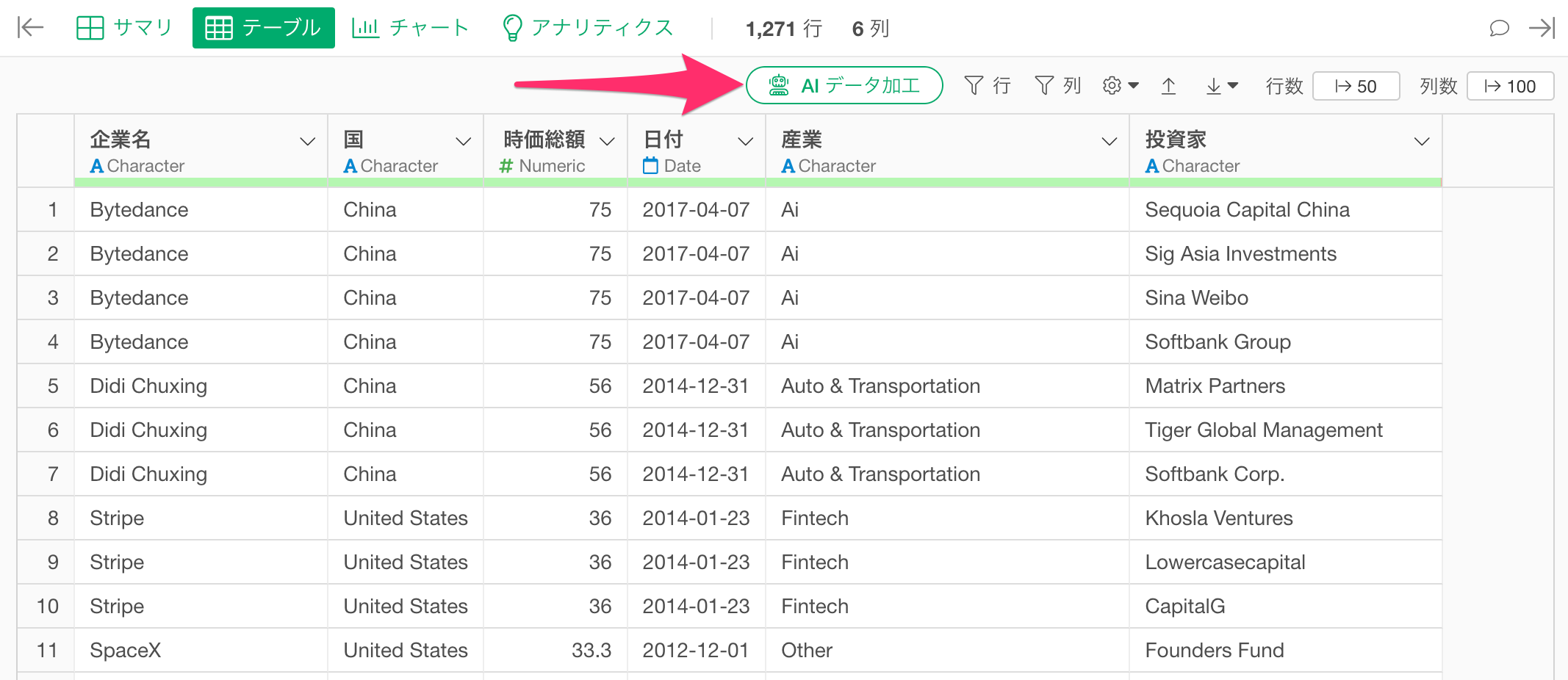Select the date 2014-12-31 in row 7
1568x680 pixels.
point(697,474)
